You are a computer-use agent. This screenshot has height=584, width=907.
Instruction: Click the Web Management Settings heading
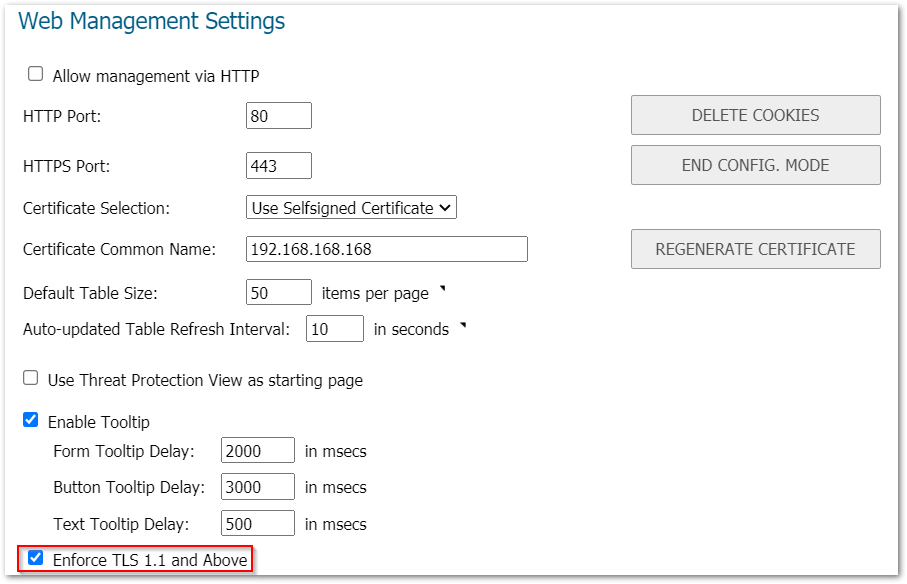(x=152, y=21)
